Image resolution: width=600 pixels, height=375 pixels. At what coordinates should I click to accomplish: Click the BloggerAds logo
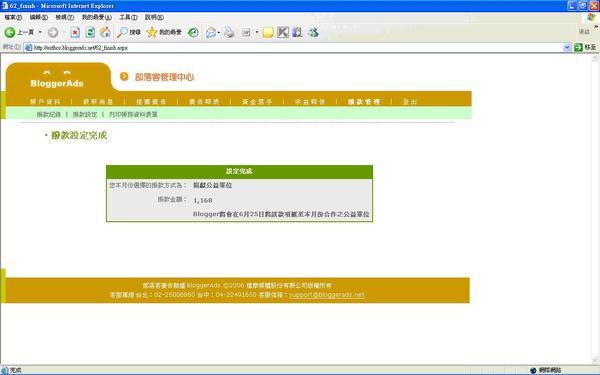coord(57,80)
